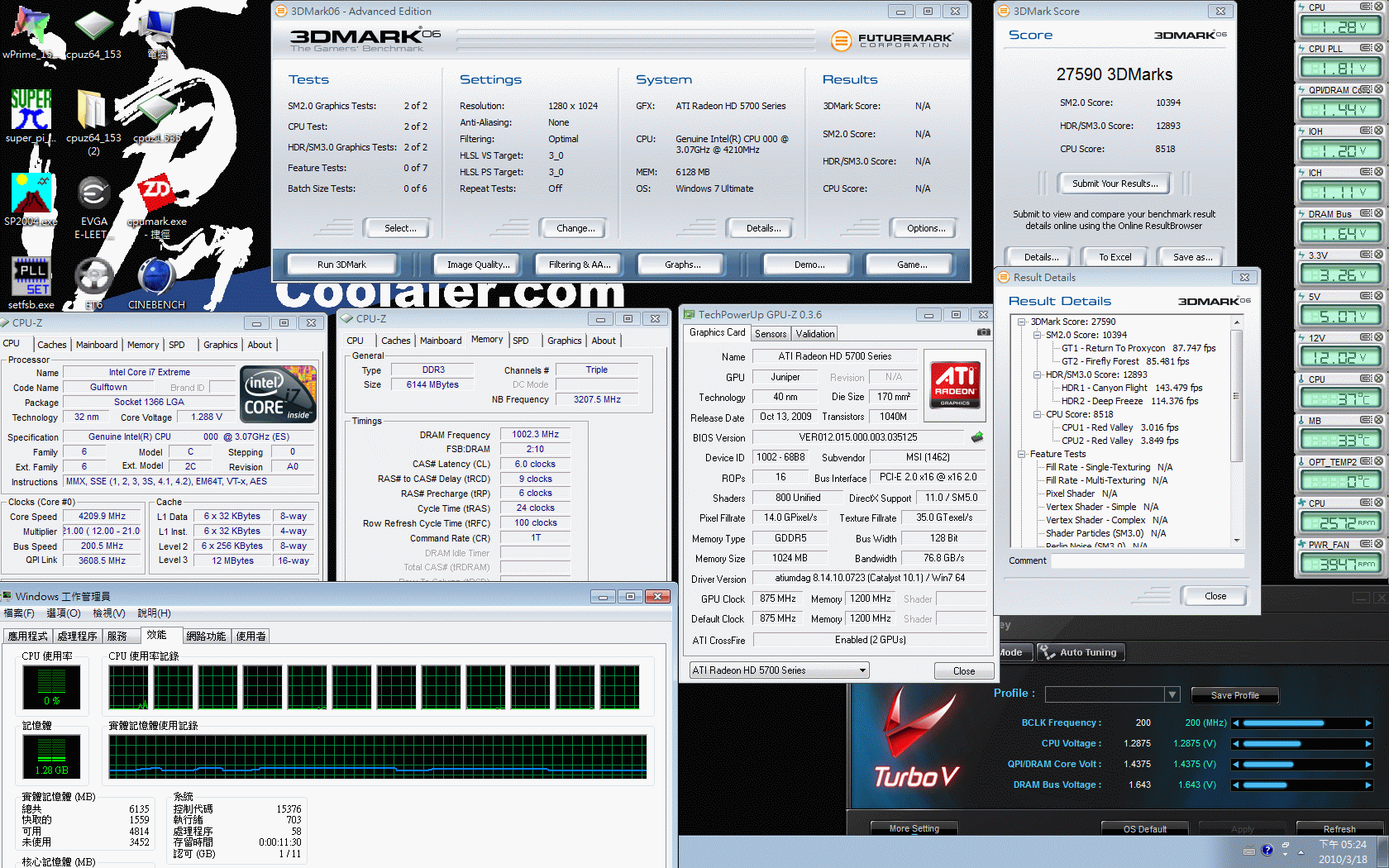Show hidden tray icons arrow
1389x868 pixels.
(x=1301, y=851)
